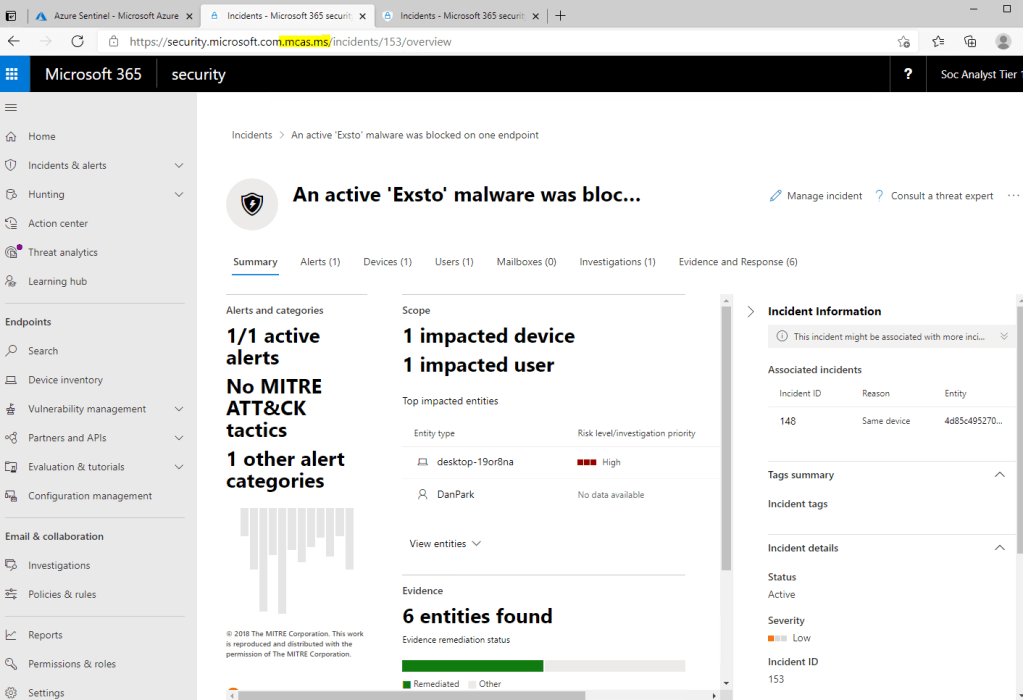Expand the Incidents & alerts menu
This screenshot has height=700, width=1023.
(179, 165)
